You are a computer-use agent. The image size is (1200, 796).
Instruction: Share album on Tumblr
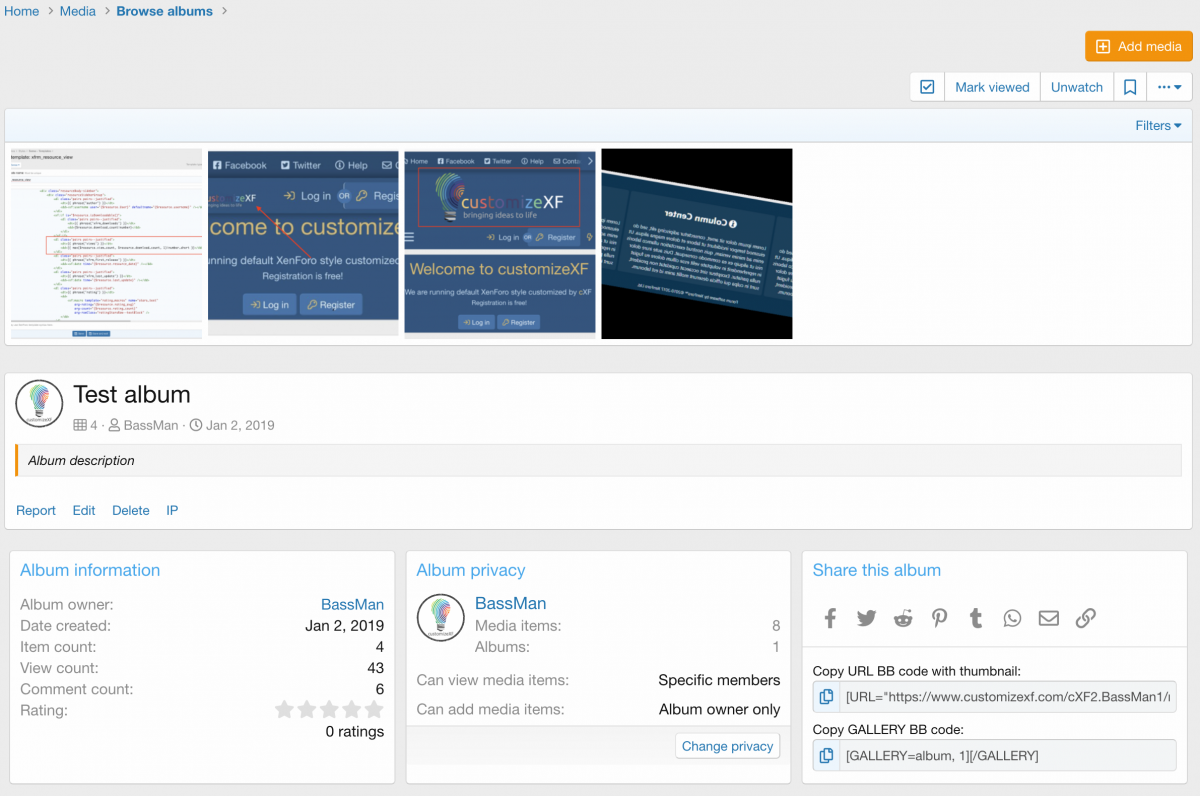976,618
